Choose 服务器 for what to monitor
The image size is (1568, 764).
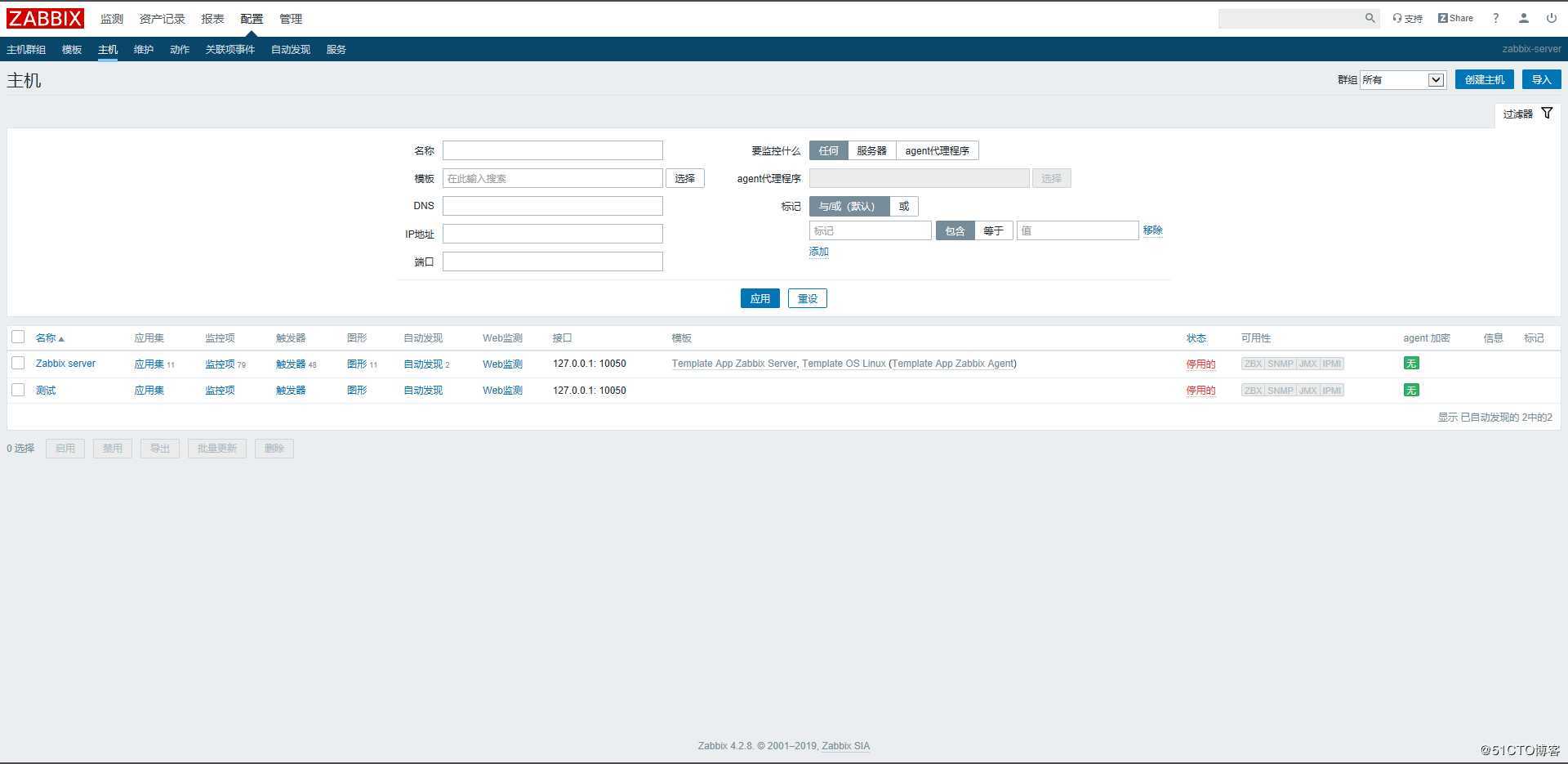(x=871, y=150)
